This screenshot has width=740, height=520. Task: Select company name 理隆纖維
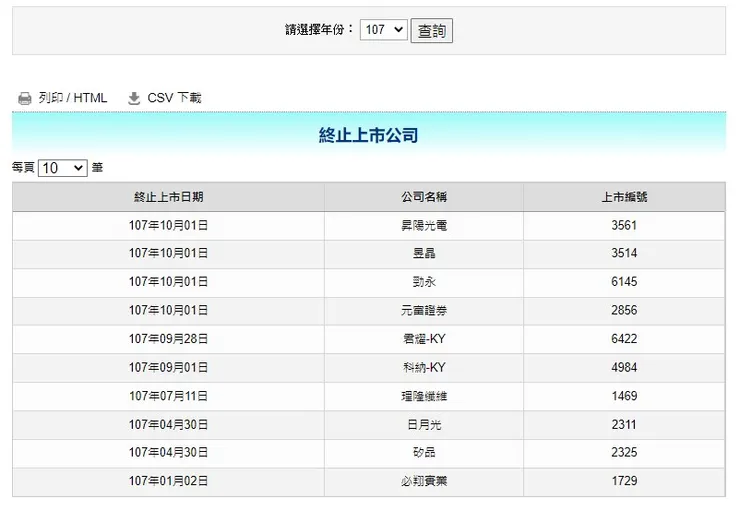click(424, 396)
